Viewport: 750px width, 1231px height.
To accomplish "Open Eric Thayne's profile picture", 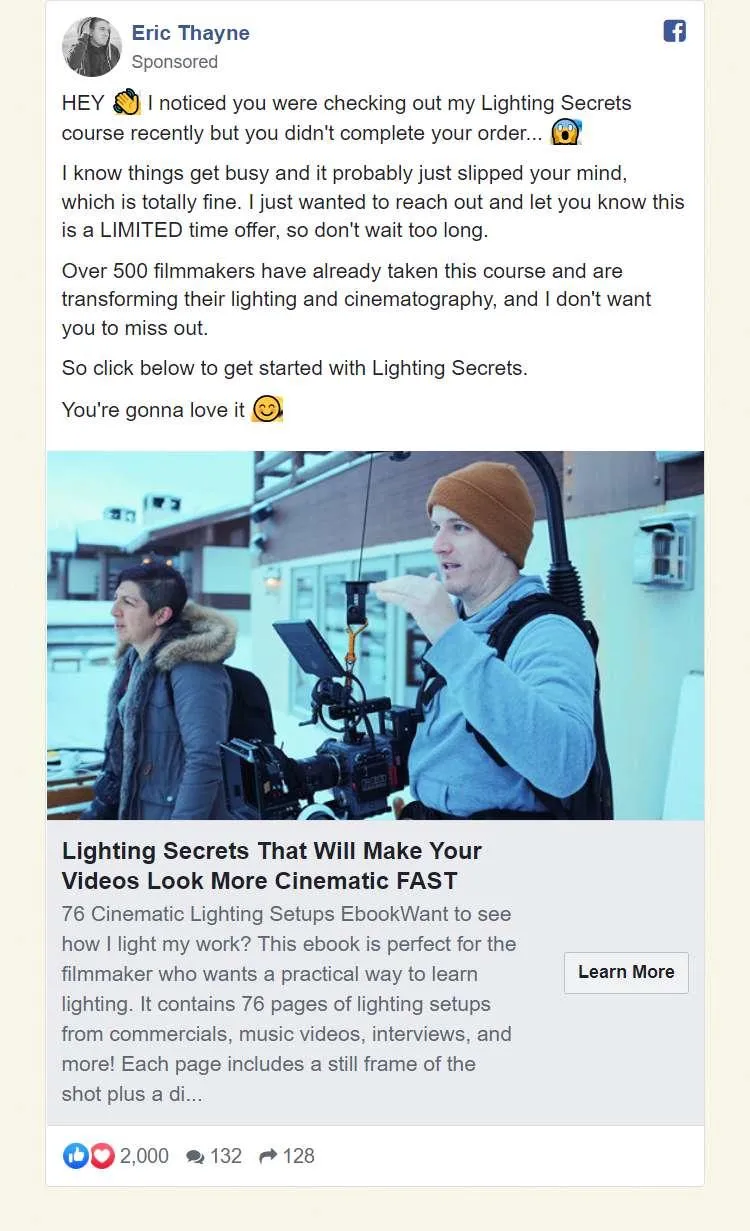I will click(92, 47).
